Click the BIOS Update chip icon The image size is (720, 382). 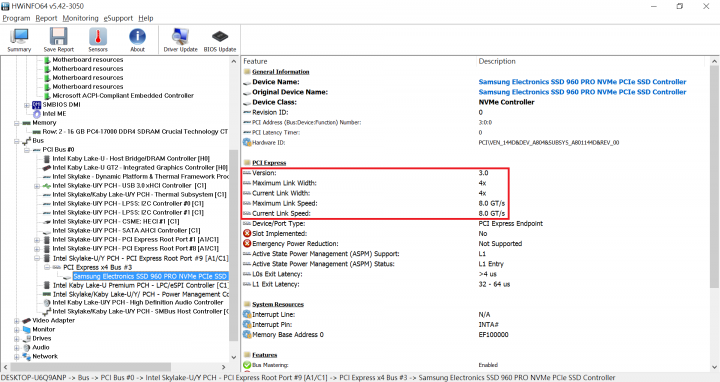220,40
